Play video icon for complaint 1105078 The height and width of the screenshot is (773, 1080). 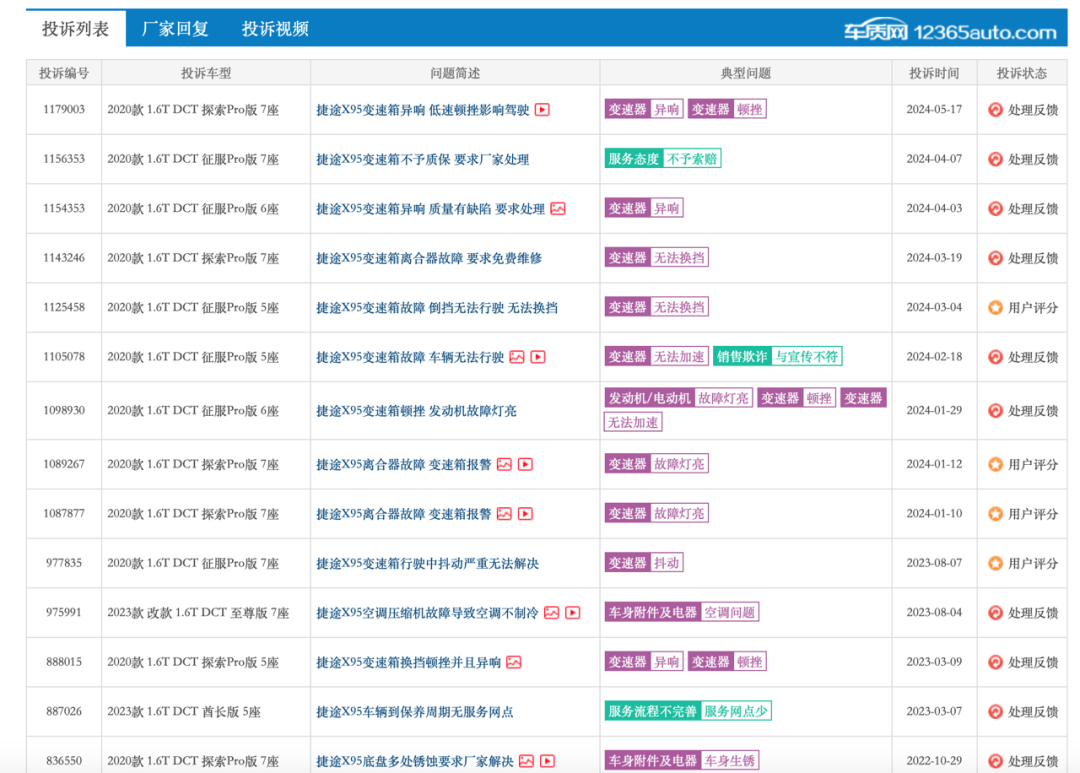(539, 357)
